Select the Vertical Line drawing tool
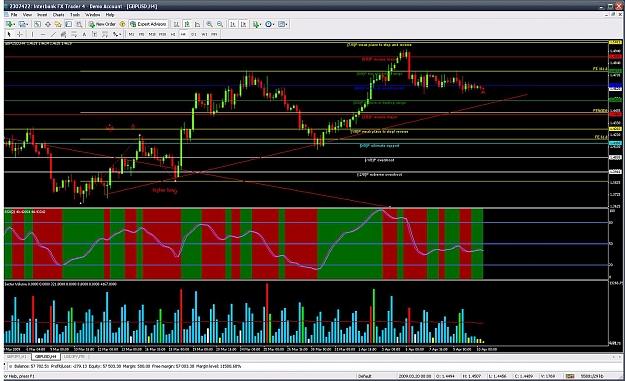The image size is (625, 381). [32, 34]
